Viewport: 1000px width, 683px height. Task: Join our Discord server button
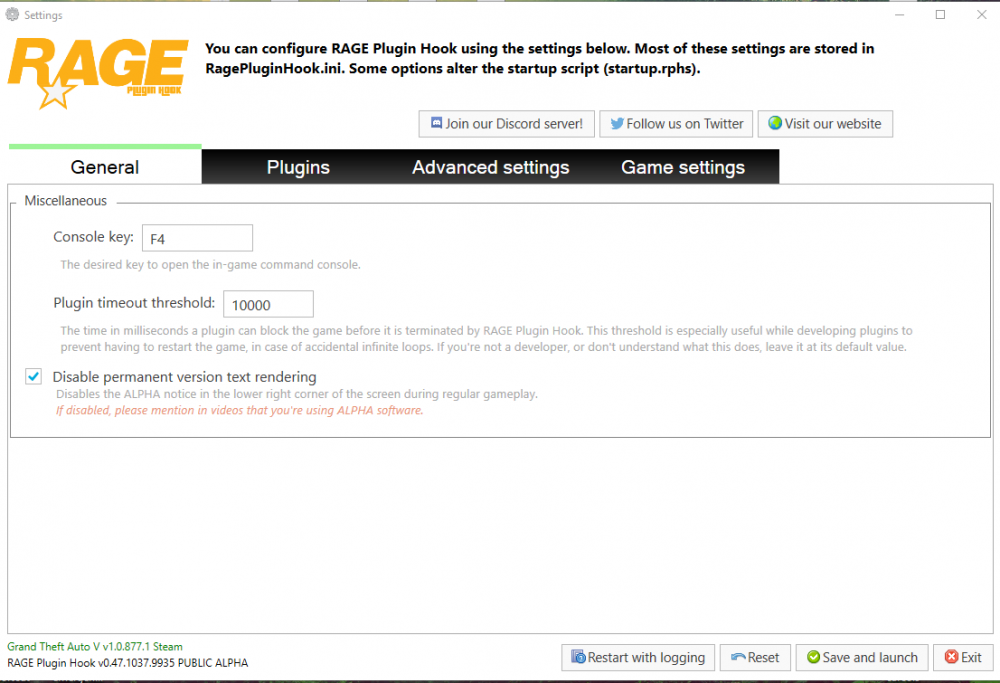point(506,124)
